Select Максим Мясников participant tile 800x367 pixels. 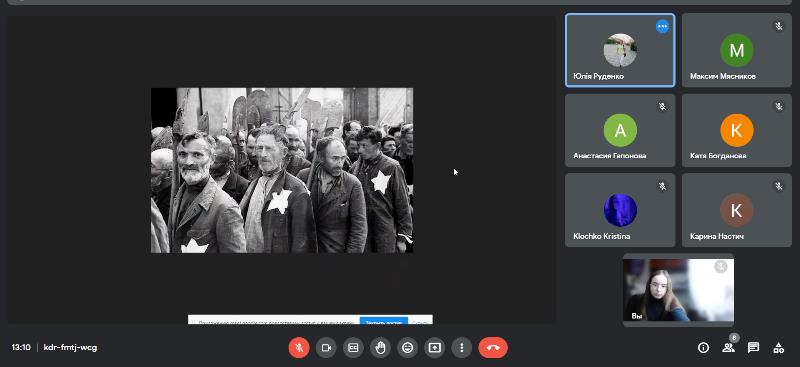(737, 50)
